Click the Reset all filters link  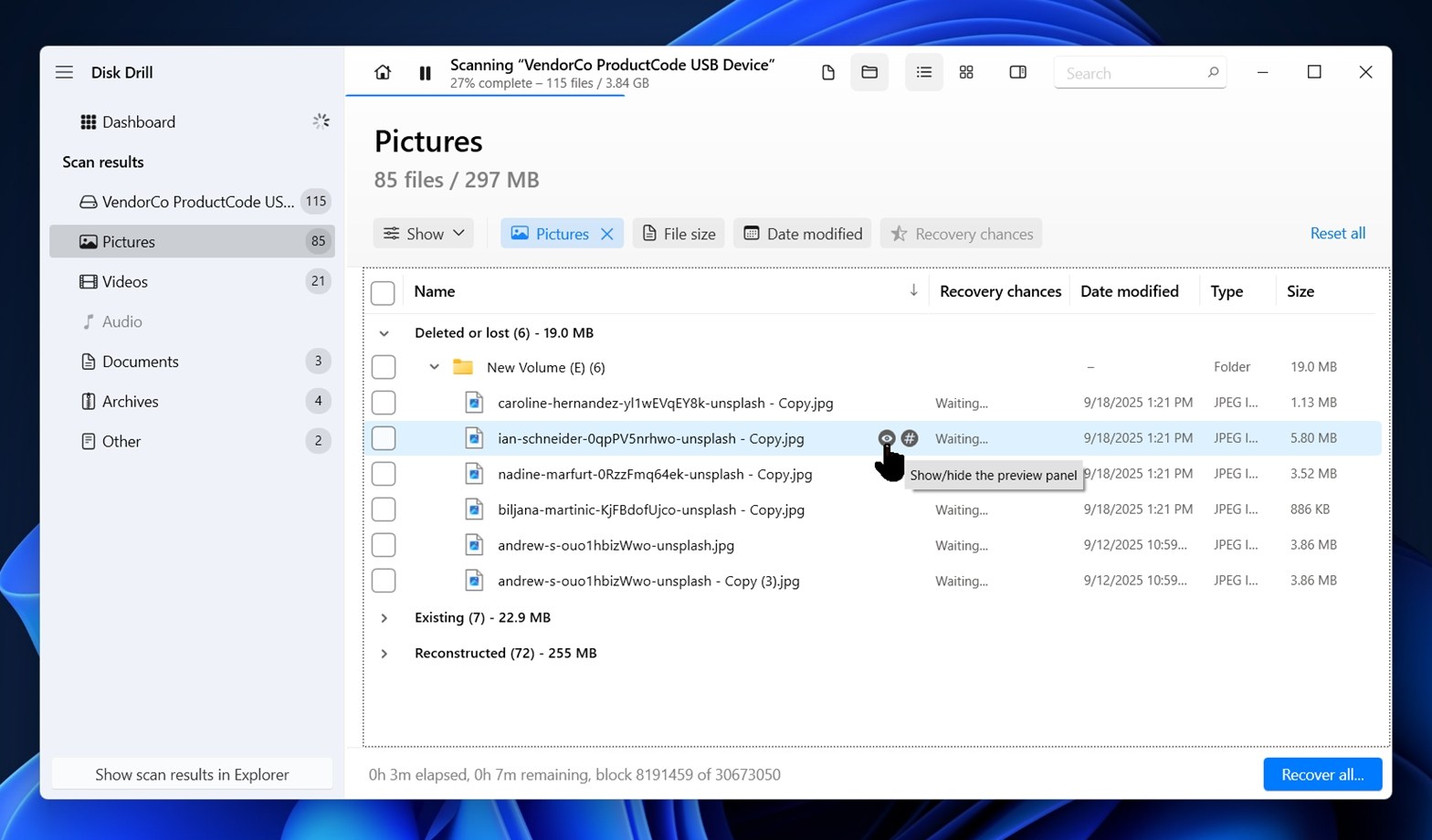(x=1337, y=234)
